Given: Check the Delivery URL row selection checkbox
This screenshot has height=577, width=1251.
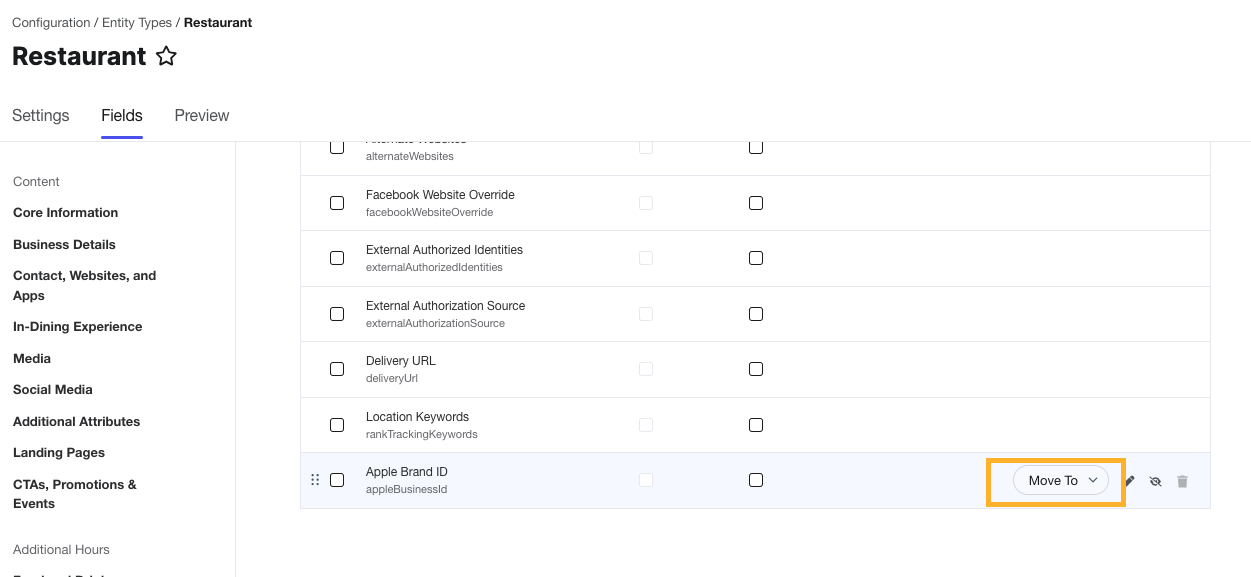Looking at the screenshot, I should pos(337,369).
